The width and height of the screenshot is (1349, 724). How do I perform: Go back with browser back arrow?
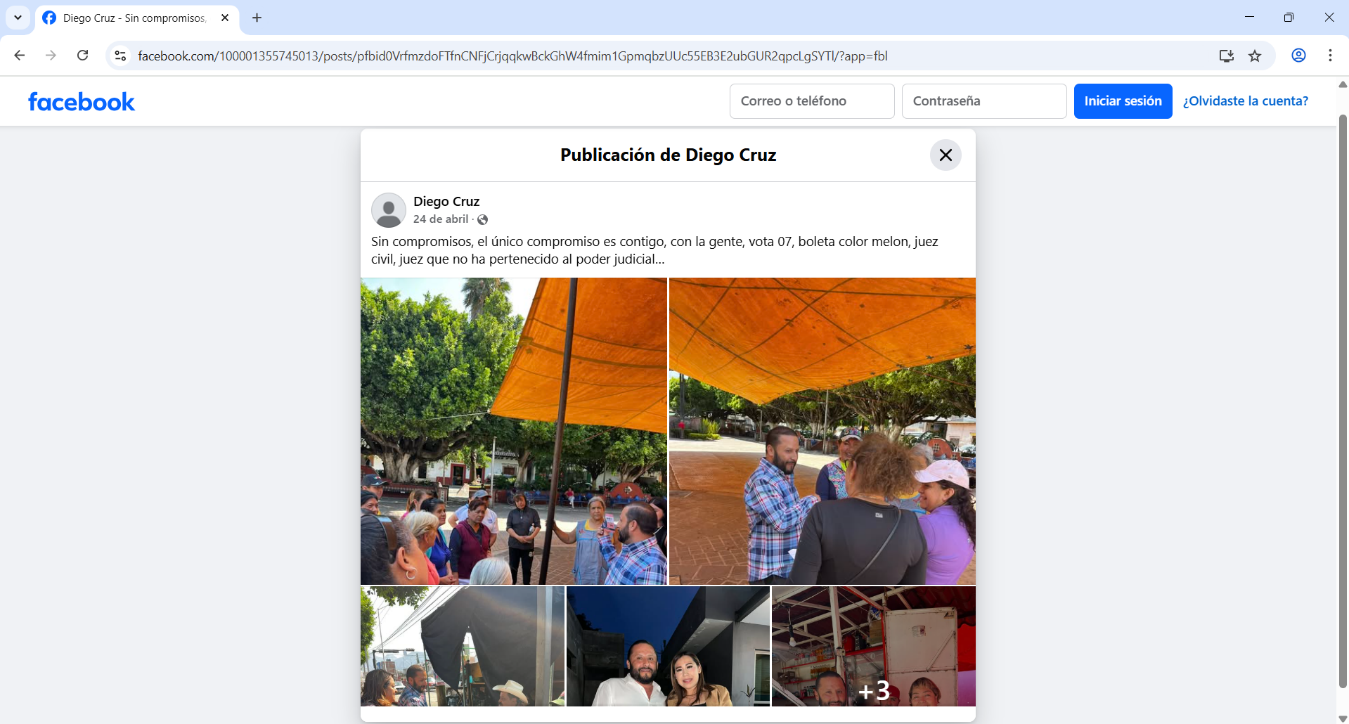pyautogui.click(x=19, y=56)
